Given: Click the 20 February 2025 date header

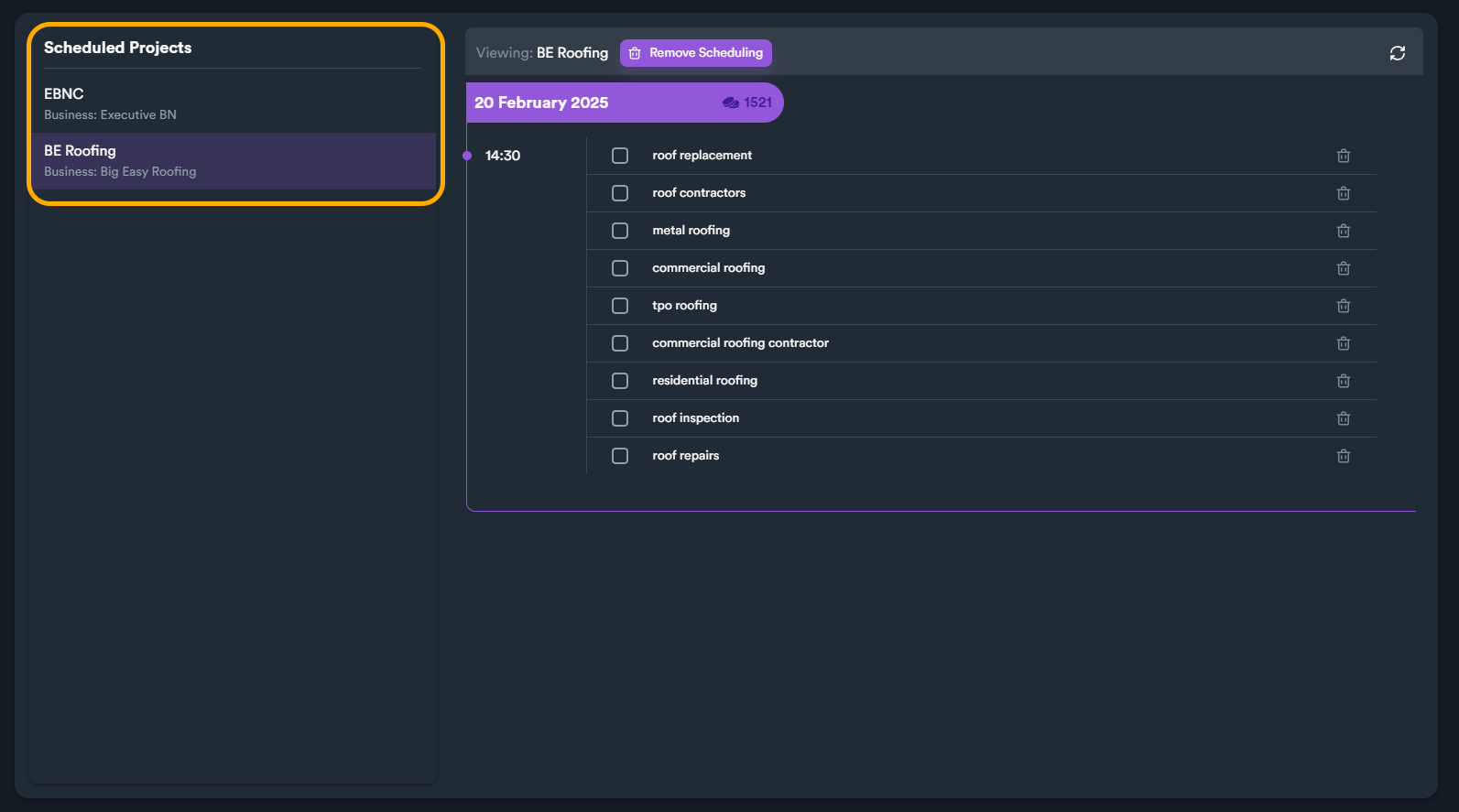Looking at the screenshot, I should tap(541, 103).
